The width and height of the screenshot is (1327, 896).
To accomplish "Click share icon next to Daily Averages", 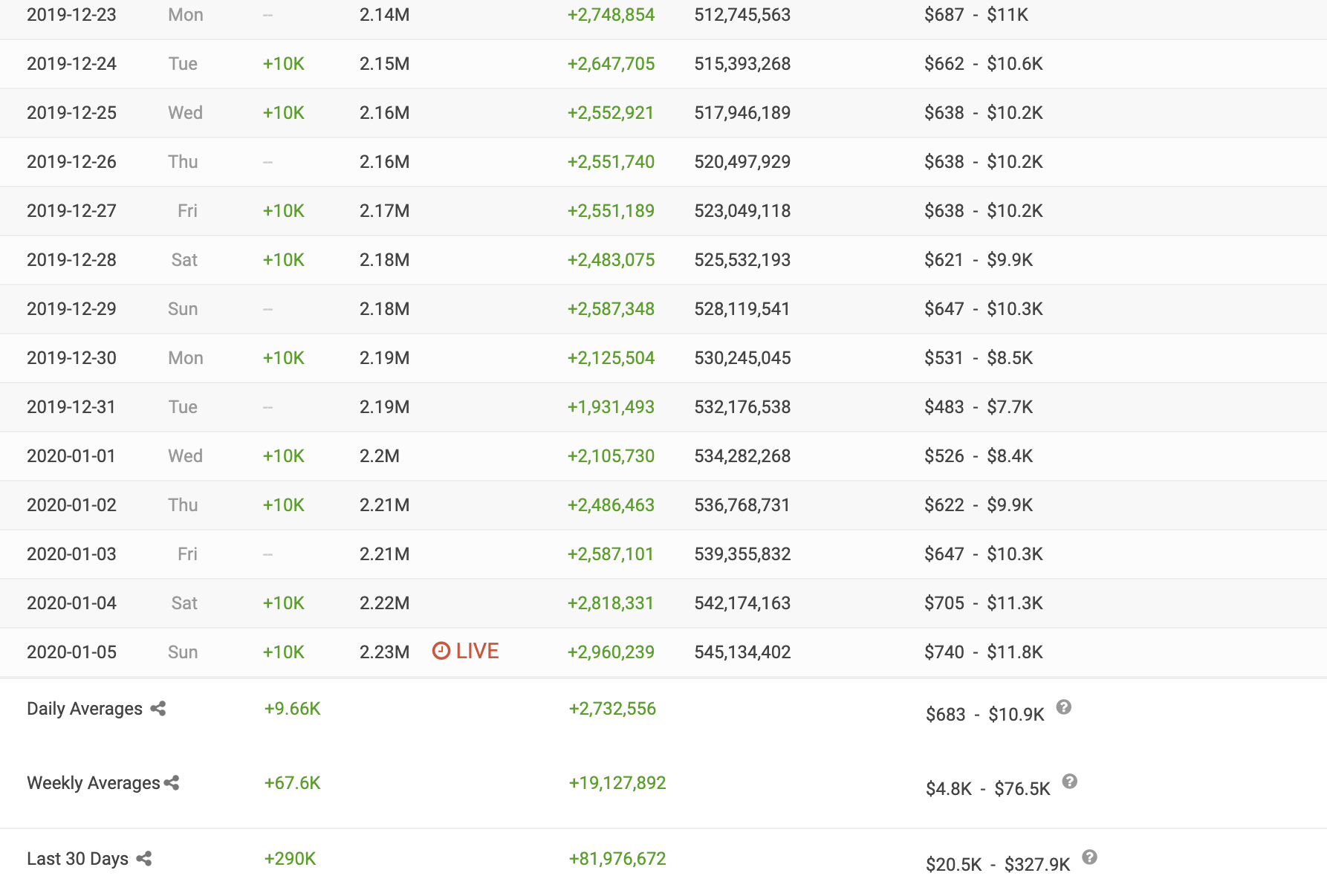I will tap(158, 709).
